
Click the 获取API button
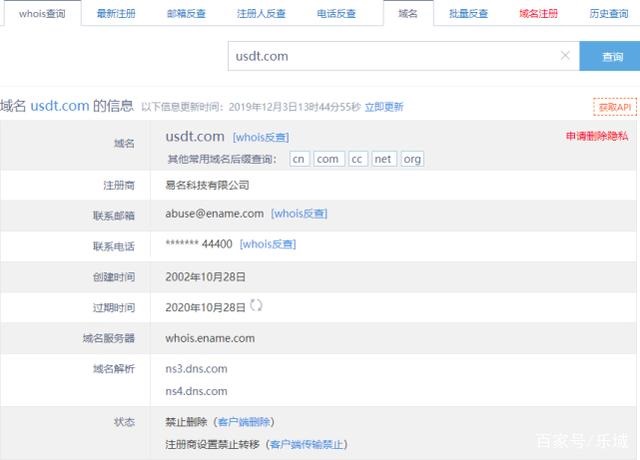(x=613, y=106)
